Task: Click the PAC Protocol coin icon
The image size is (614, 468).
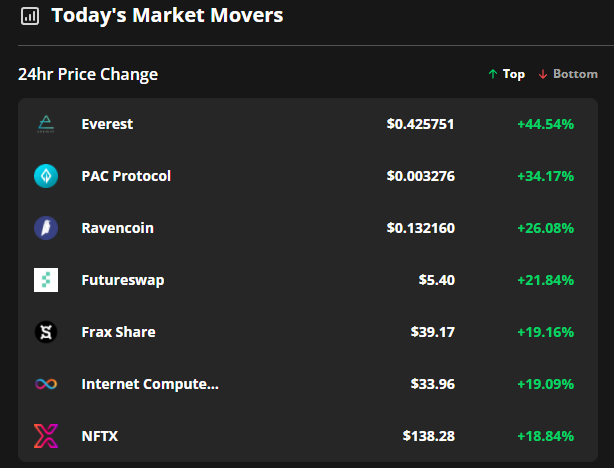Action: (46, 176)
